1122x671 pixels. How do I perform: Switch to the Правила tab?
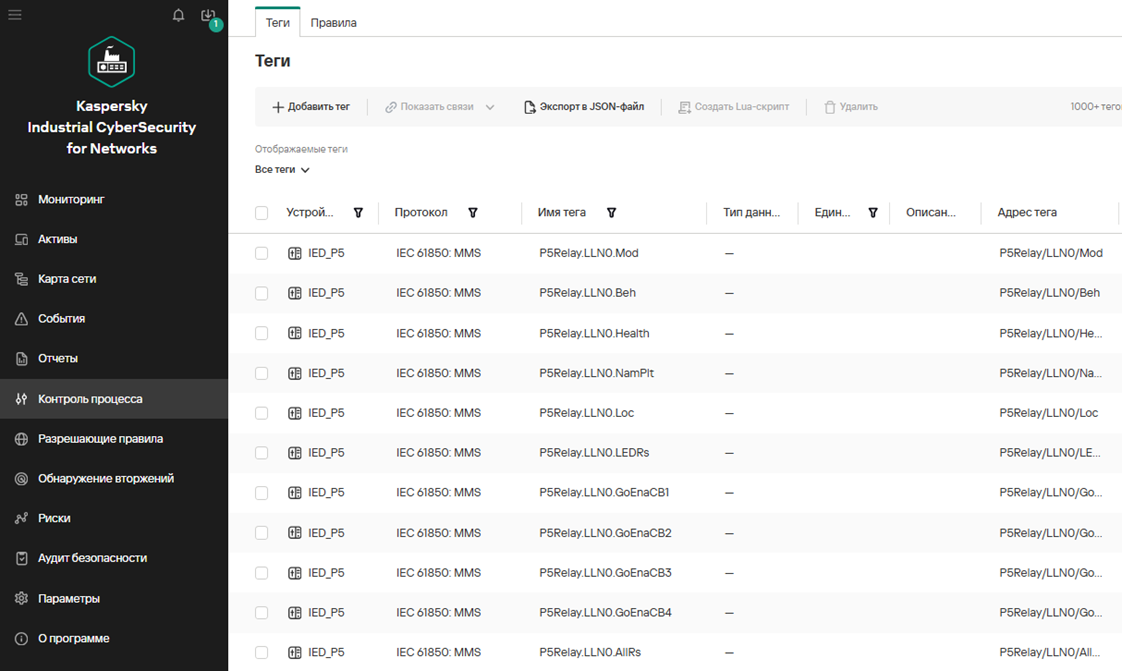tap(333, 23)
